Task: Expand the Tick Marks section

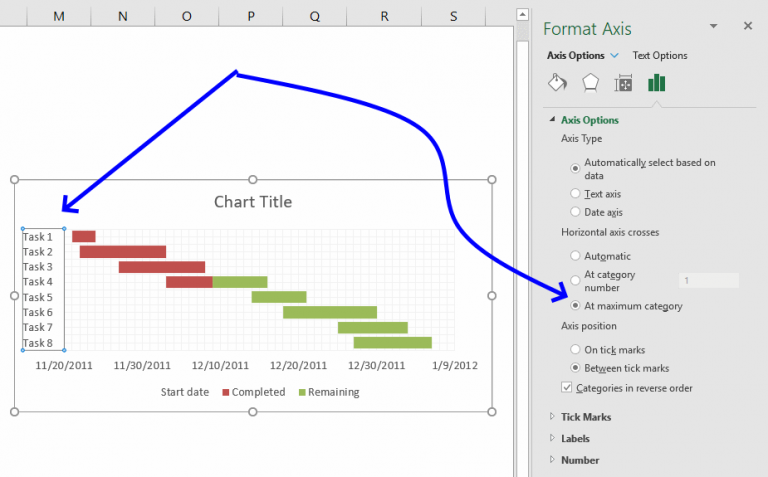Action: tap(552, 416)
